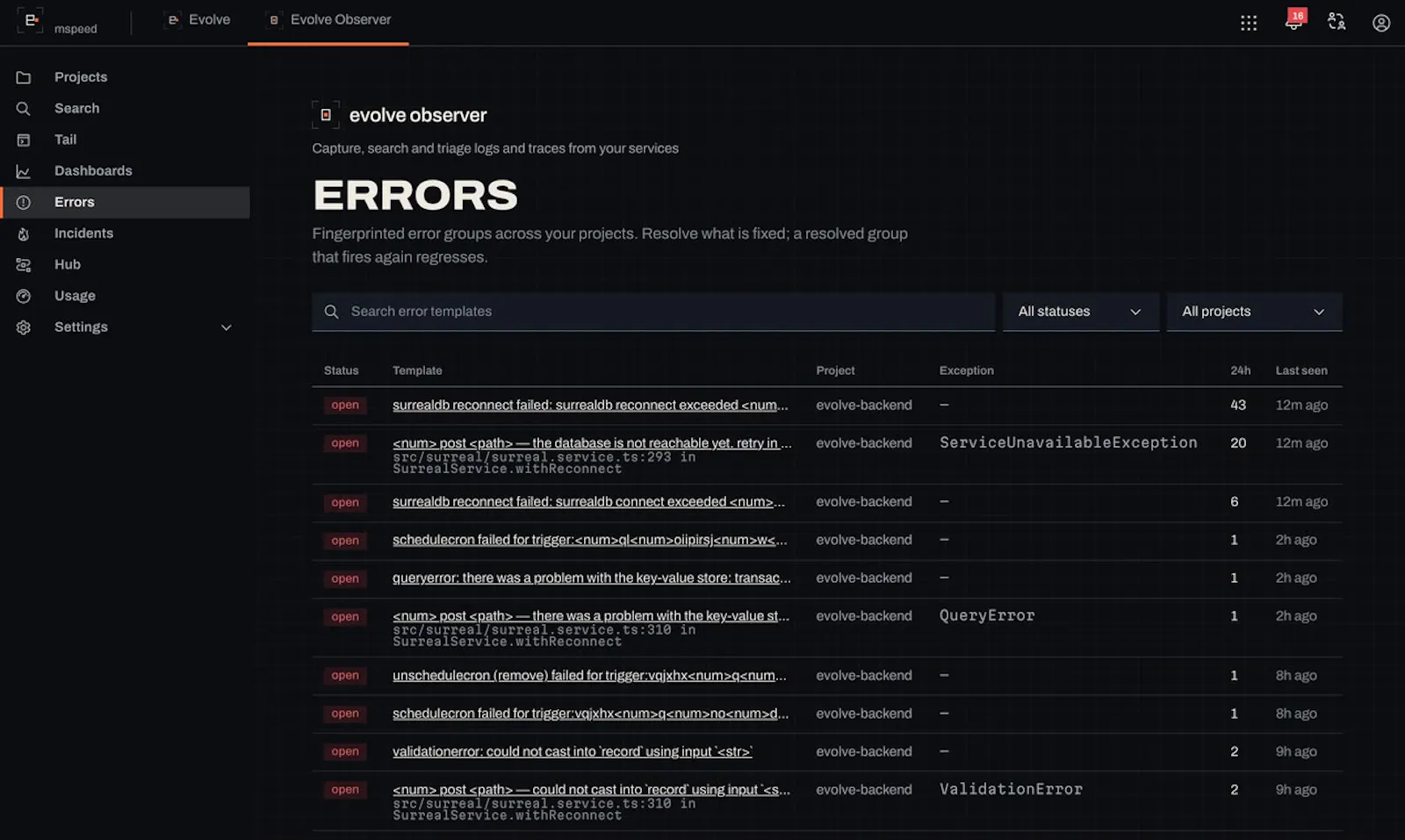Open Dashboards in the sidebar
Screen dimensions: 1405x840
point(93,171)
